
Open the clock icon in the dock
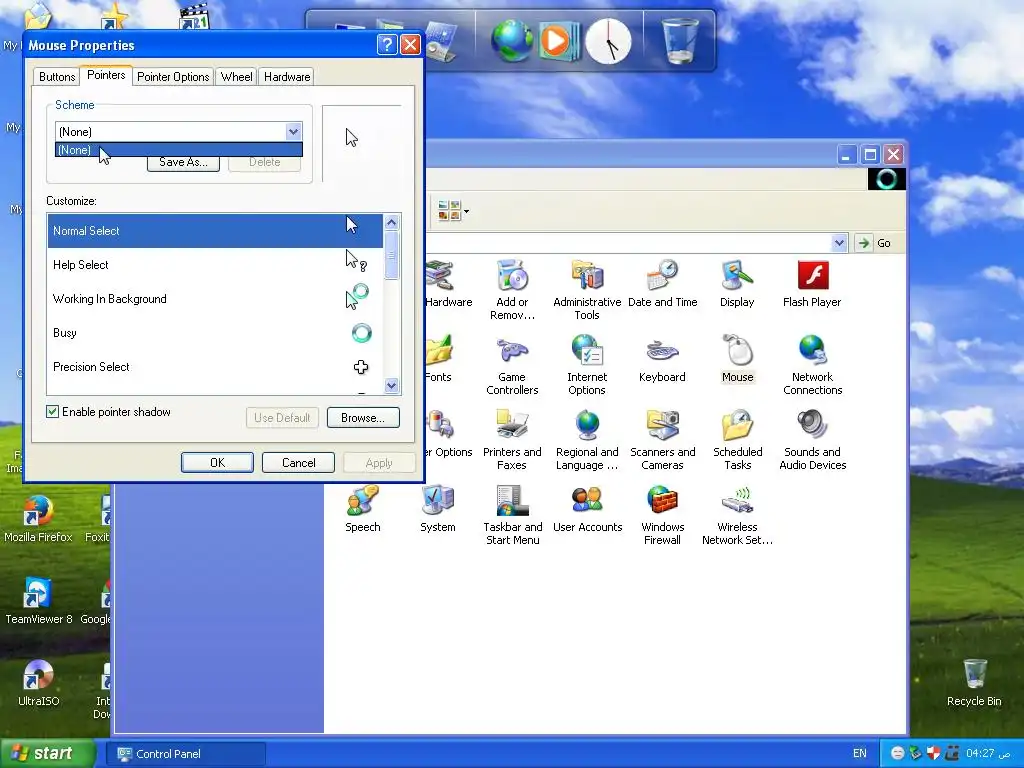[x=608, y=41]
